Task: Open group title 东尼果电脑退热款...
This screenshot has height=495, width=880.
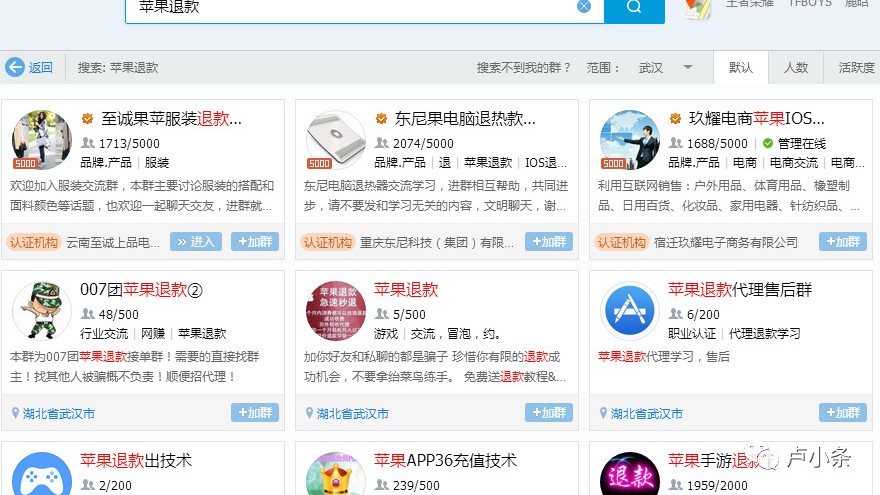Action: click(465, 118)
